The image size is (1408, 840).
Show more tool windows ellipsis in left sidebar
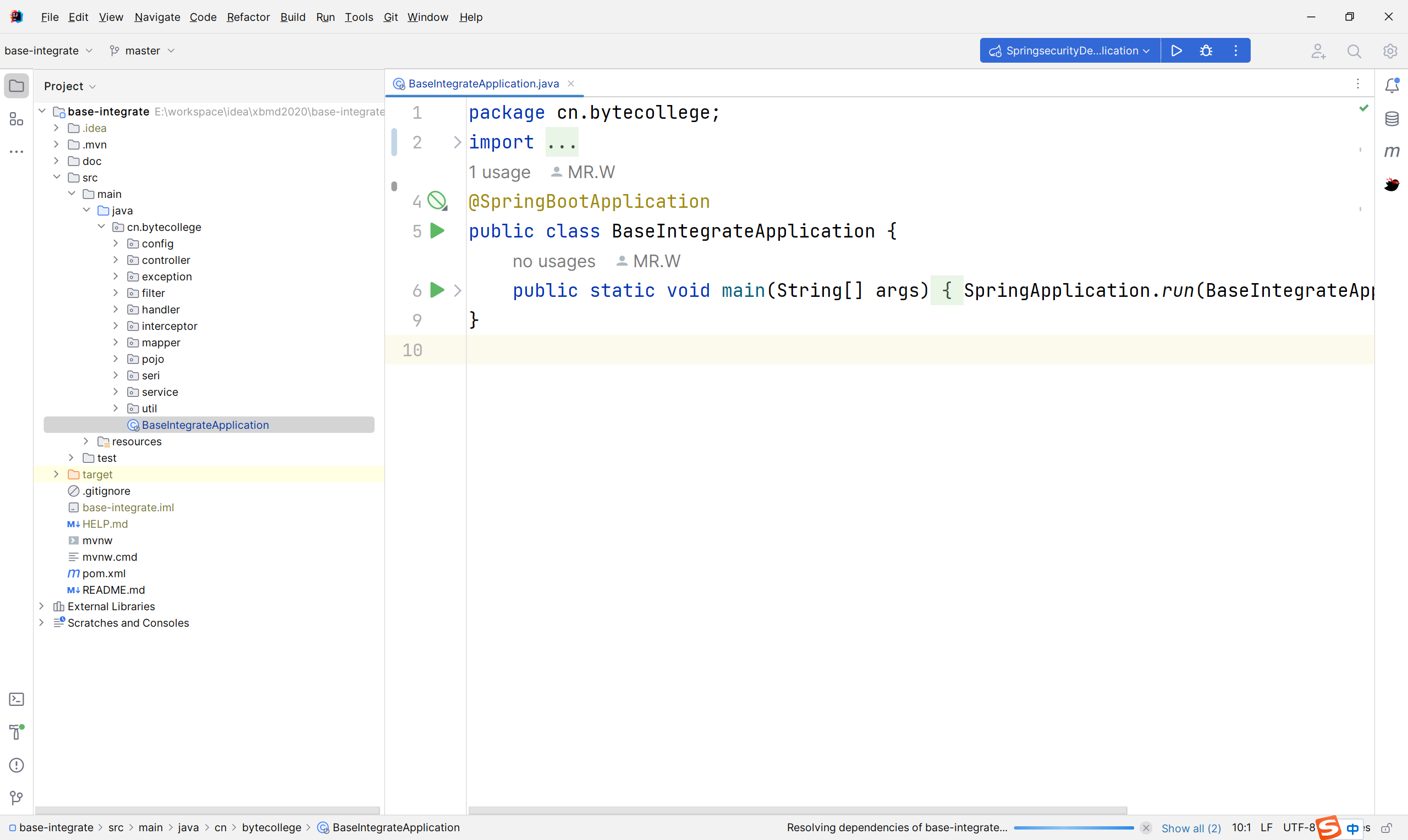(x=16, y=152)
